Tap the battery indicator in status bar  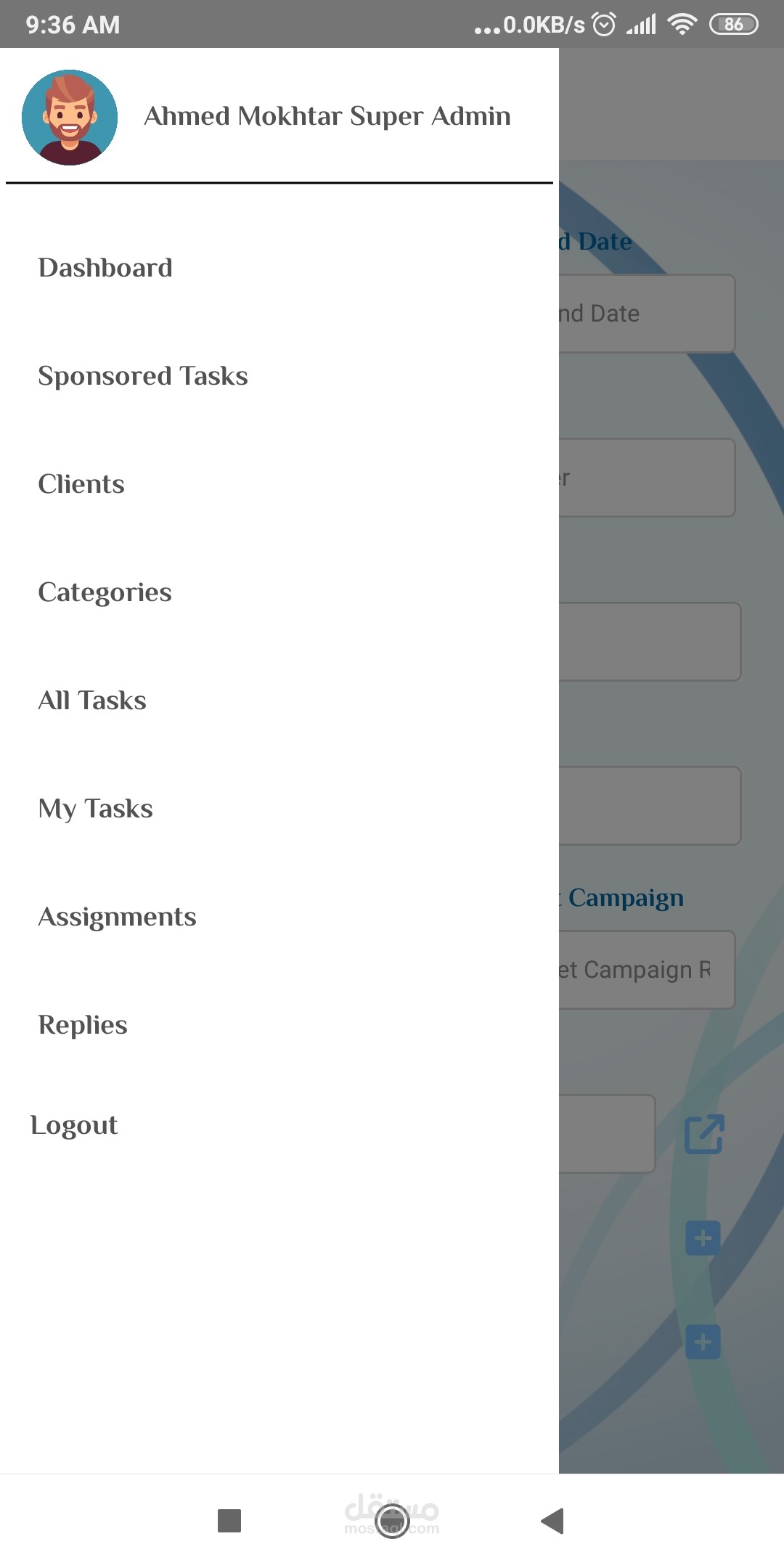click(x=733, y=25)
